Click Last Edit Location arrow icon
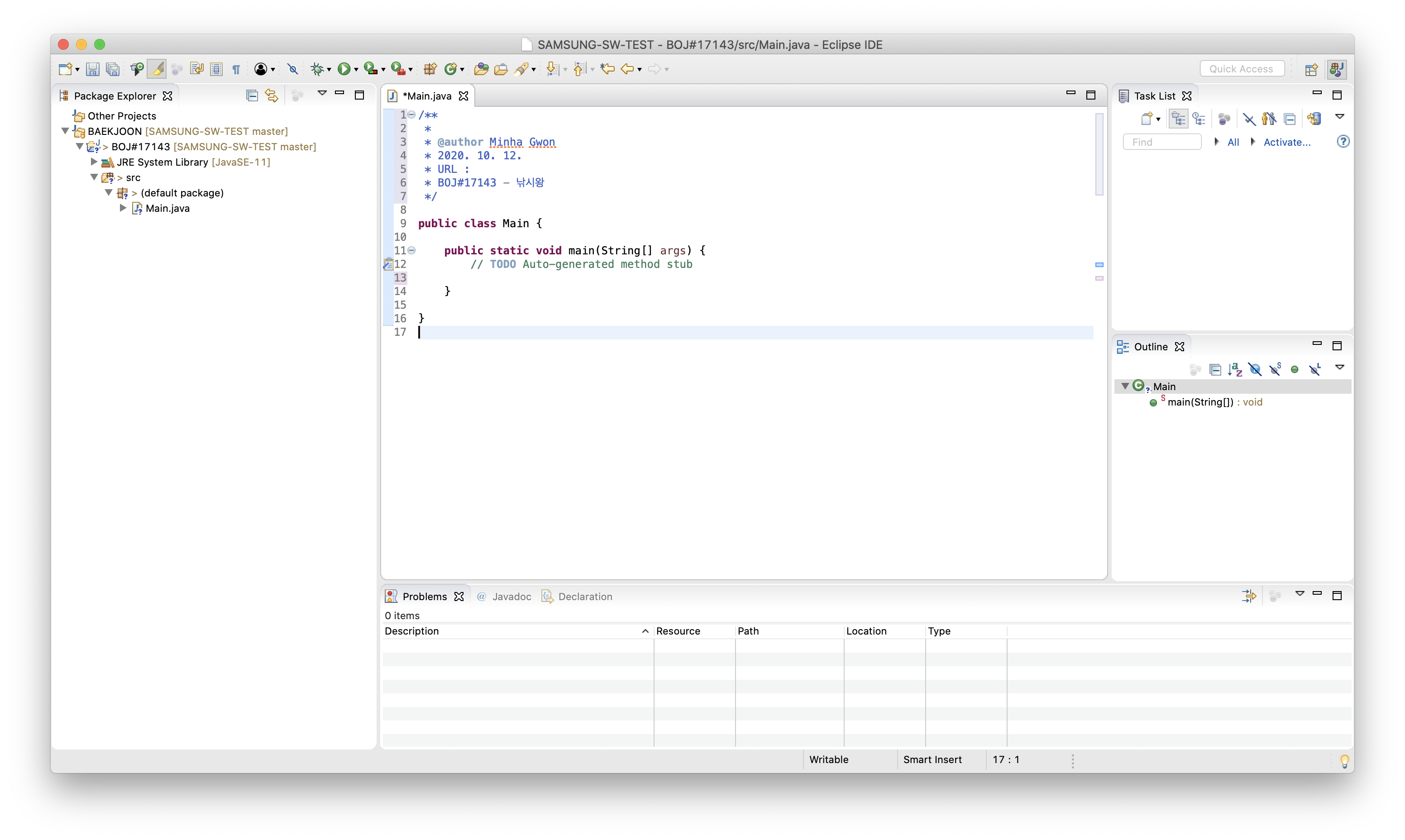The image size is (1405, 840). 607,69
